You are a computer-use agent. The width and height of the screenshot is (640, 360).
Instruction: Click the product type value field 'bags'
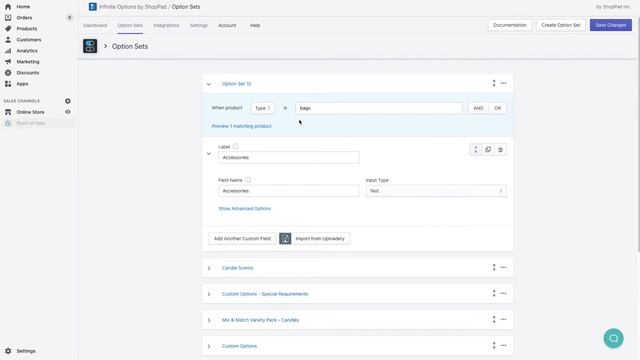[379, 108]
